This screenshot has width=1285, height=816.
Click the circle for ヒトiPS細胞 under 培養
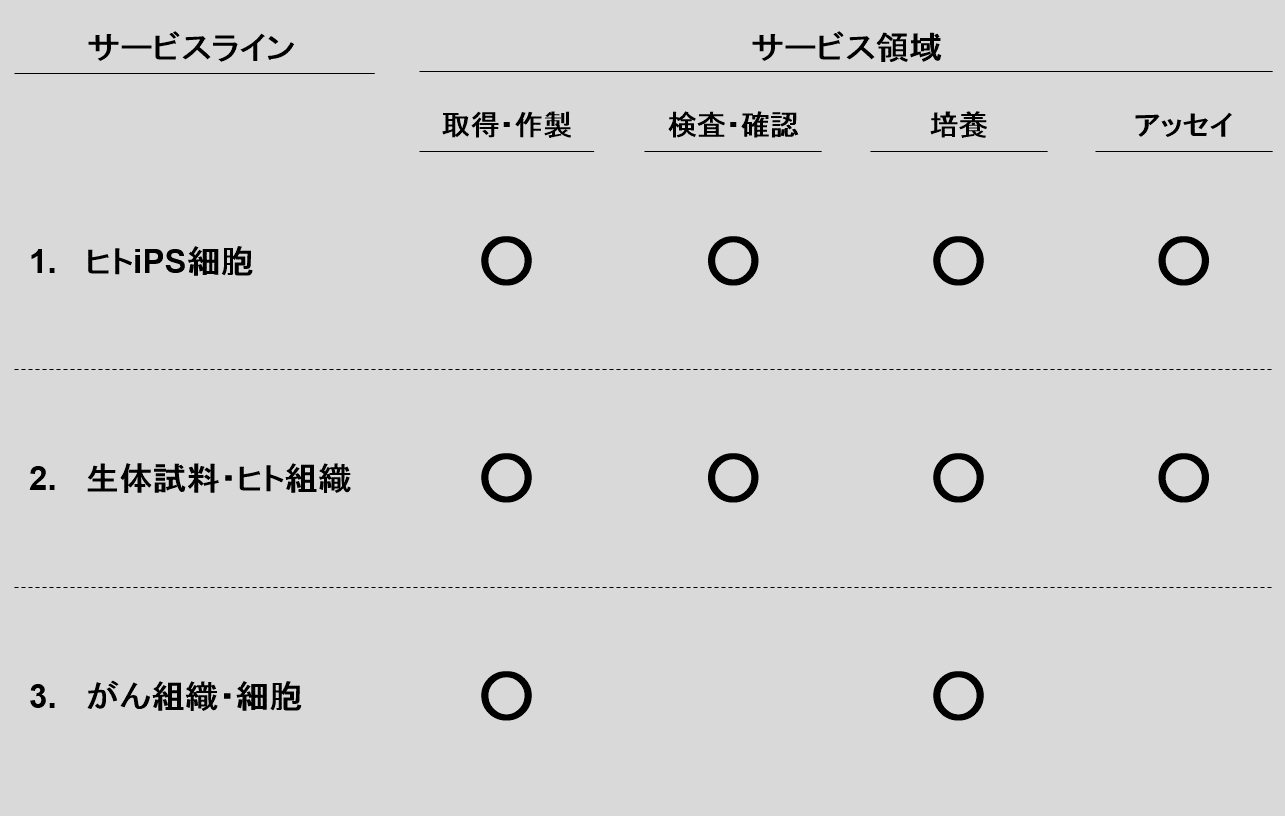coord(958,262)
